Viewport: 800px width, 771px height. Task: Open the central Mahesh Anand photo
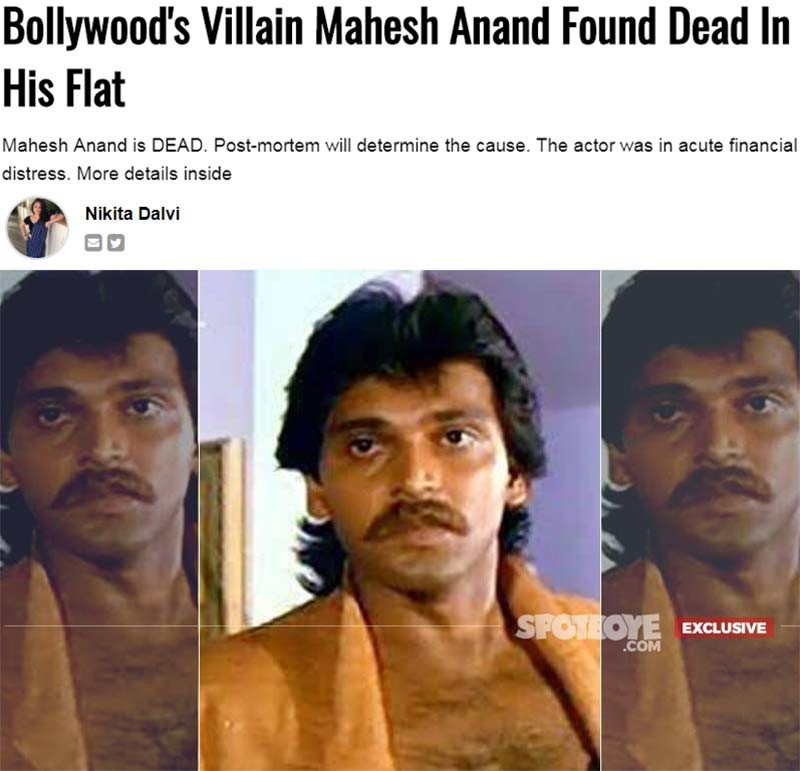point(399,520)
